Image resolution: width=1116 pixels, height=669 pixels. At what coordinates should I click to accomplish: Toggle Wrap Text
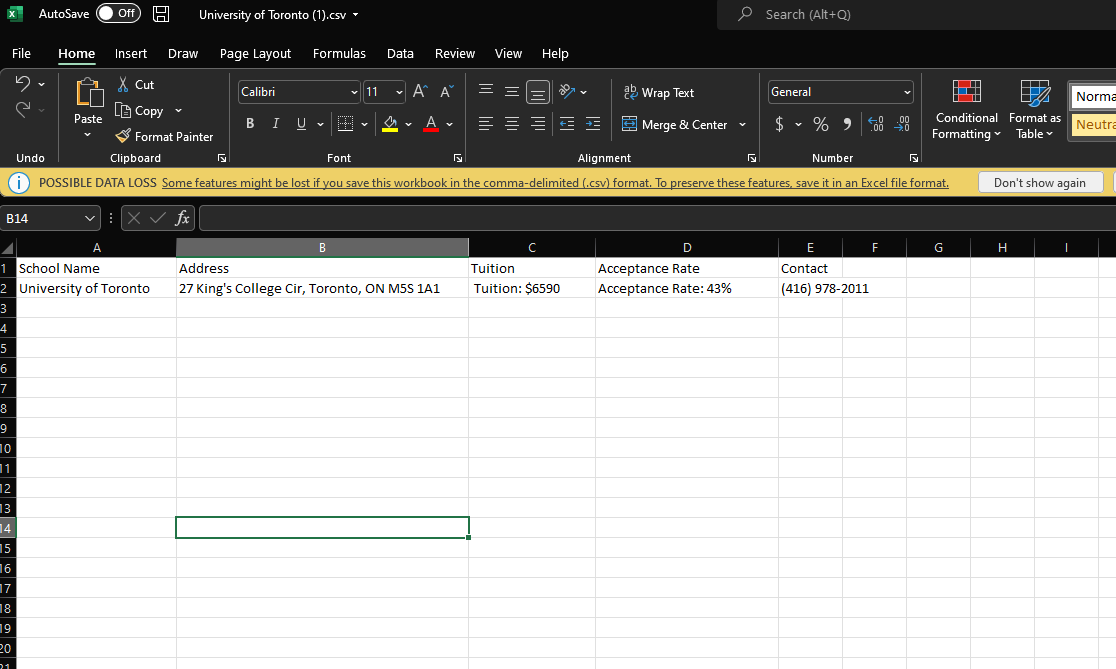tap(659, 93)
